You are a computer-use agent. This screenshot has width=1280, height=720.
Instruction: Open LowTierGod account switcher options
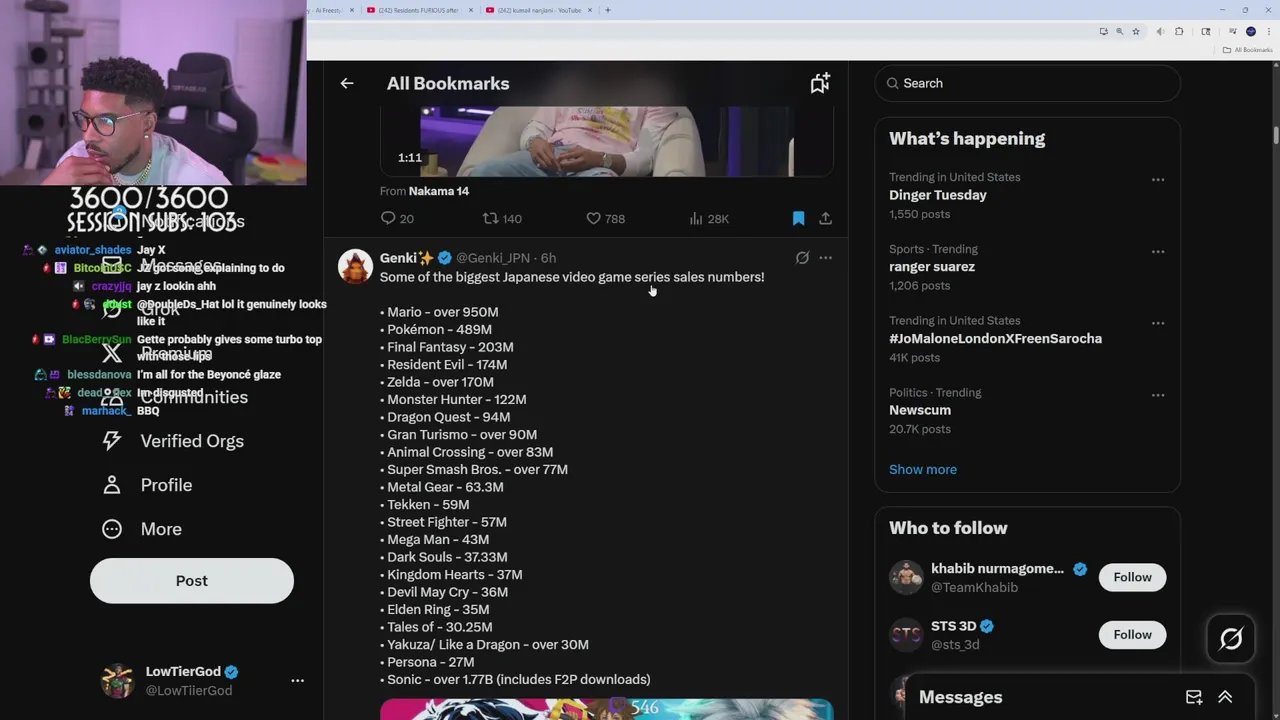(x=297, y=680)
